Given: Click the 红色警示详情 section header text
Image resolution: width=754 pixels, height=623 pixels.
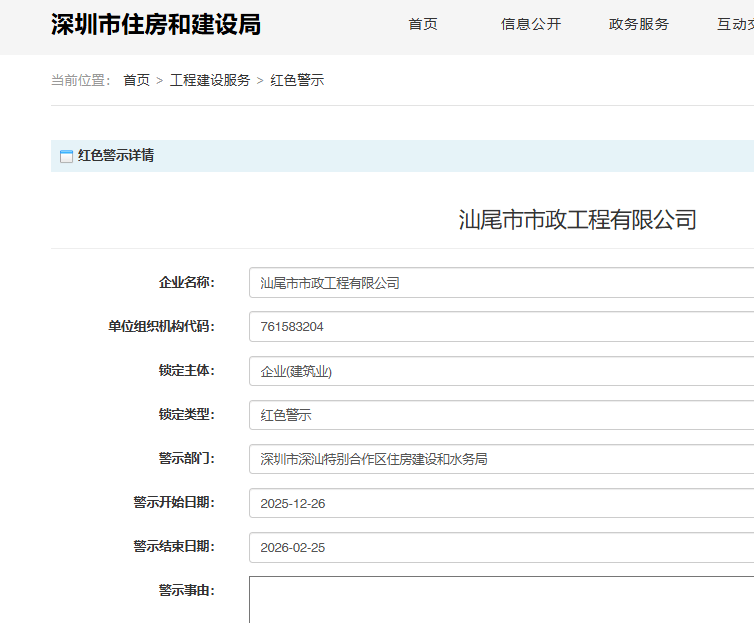Looking at the screenshot, I should [x=116, y=156].
